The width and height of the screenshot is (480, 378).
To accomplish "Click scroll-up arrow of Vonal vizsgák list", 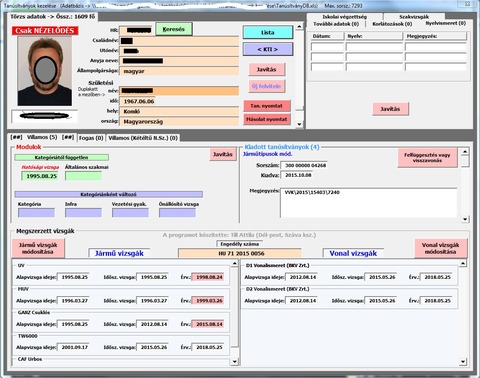I will coord(463,264).
